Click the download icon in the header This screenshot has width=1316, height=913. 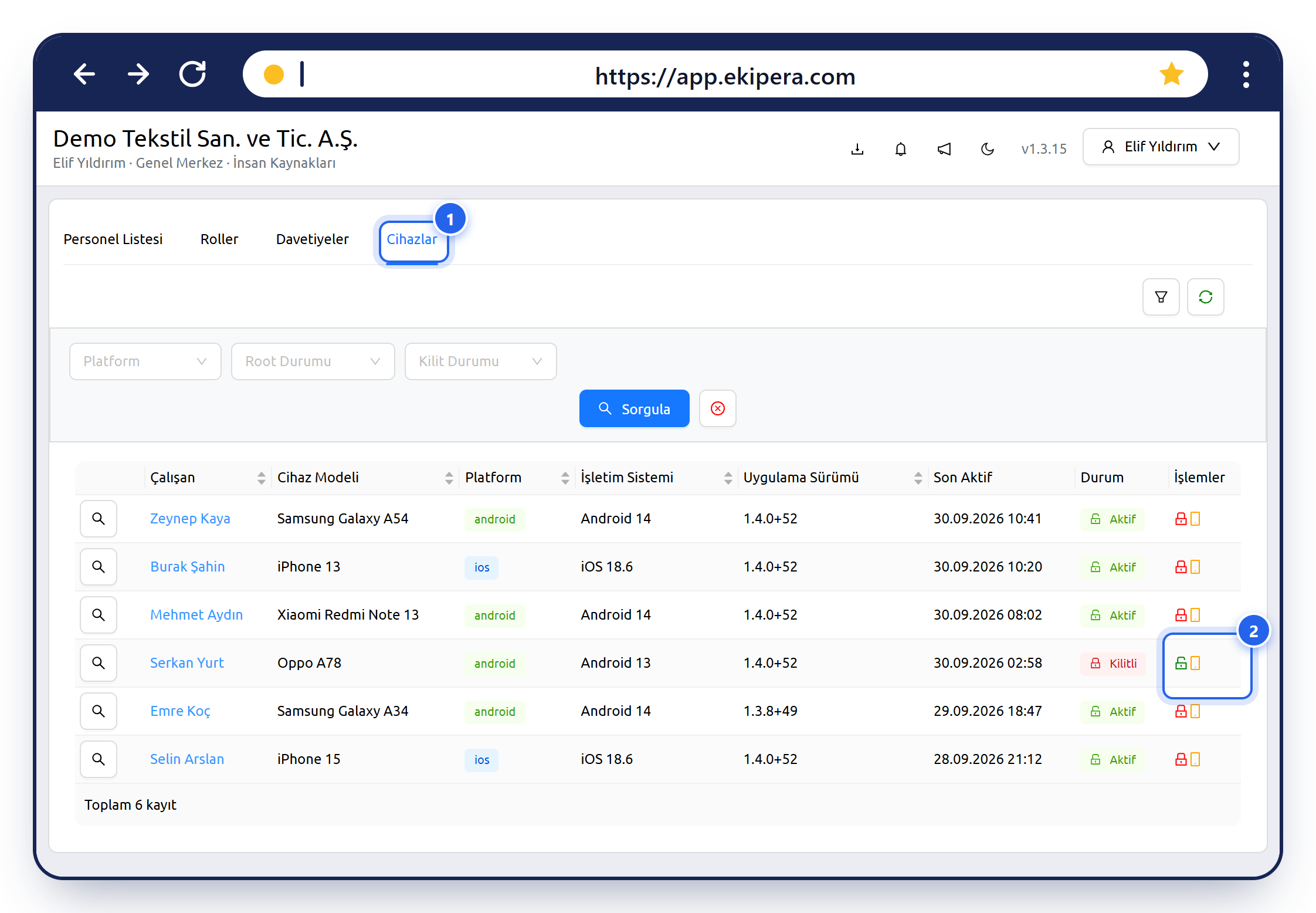[857, 149]
